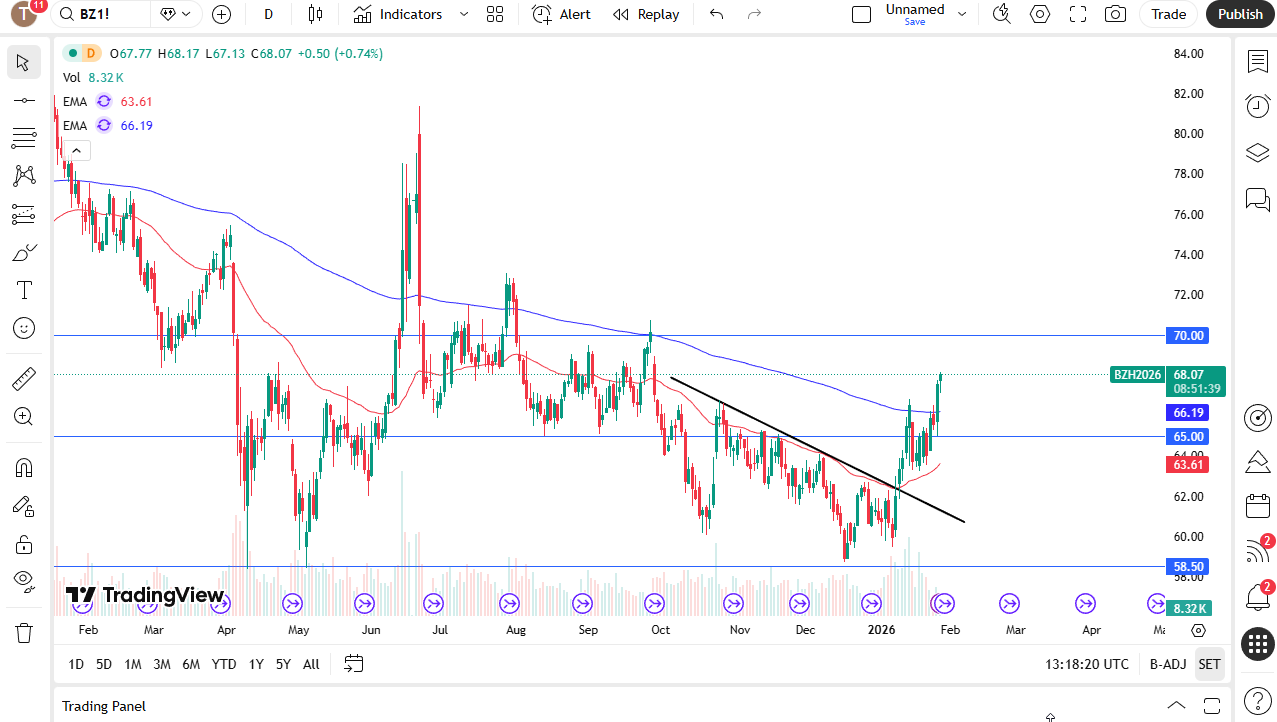Open the Fibonacci and Gann tools
The height and width of the screenshot is (722, 1277).
[x=24, y=138]
